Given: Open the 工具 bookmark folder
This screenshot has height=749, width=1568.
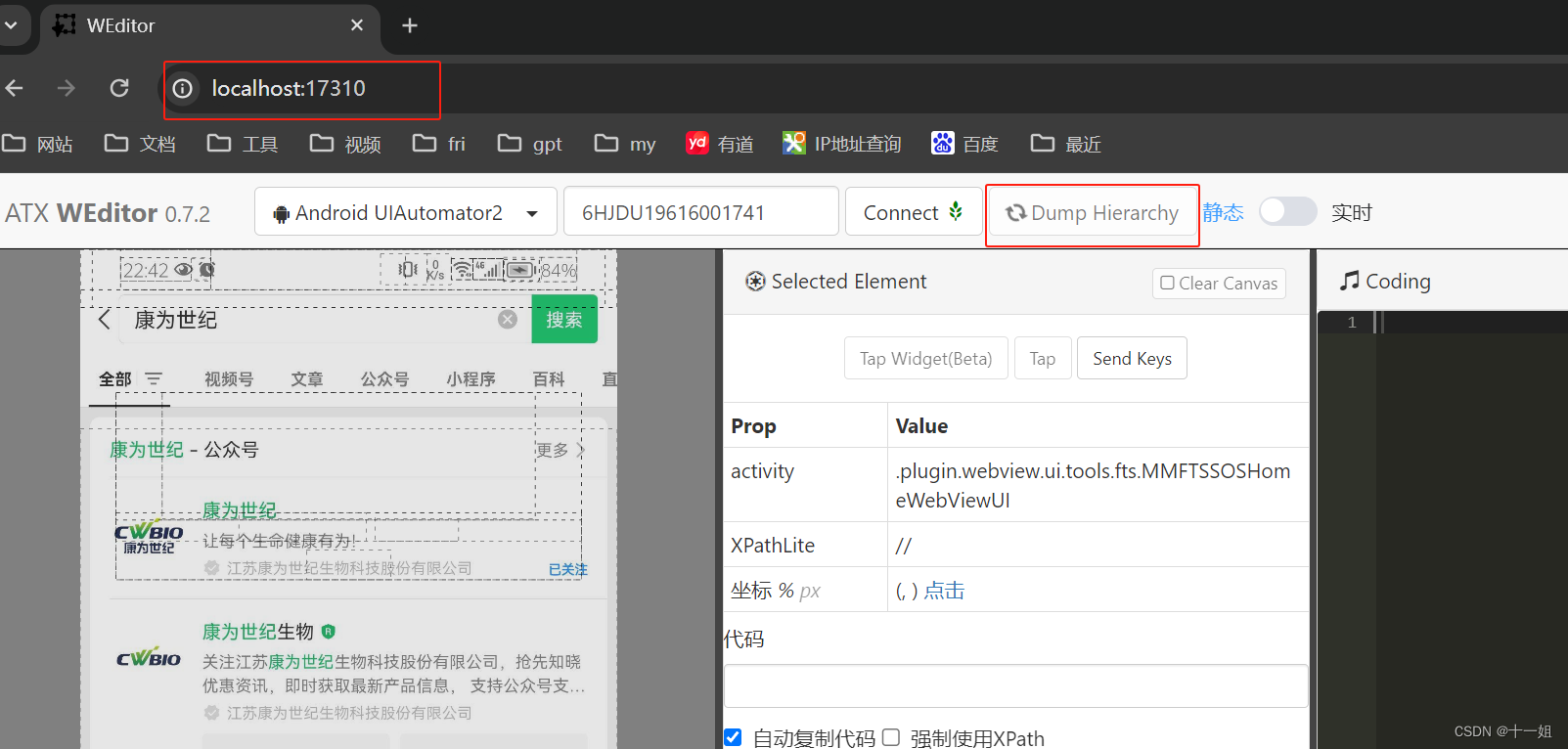Looking at the screenshot, I should coord(244,144).
